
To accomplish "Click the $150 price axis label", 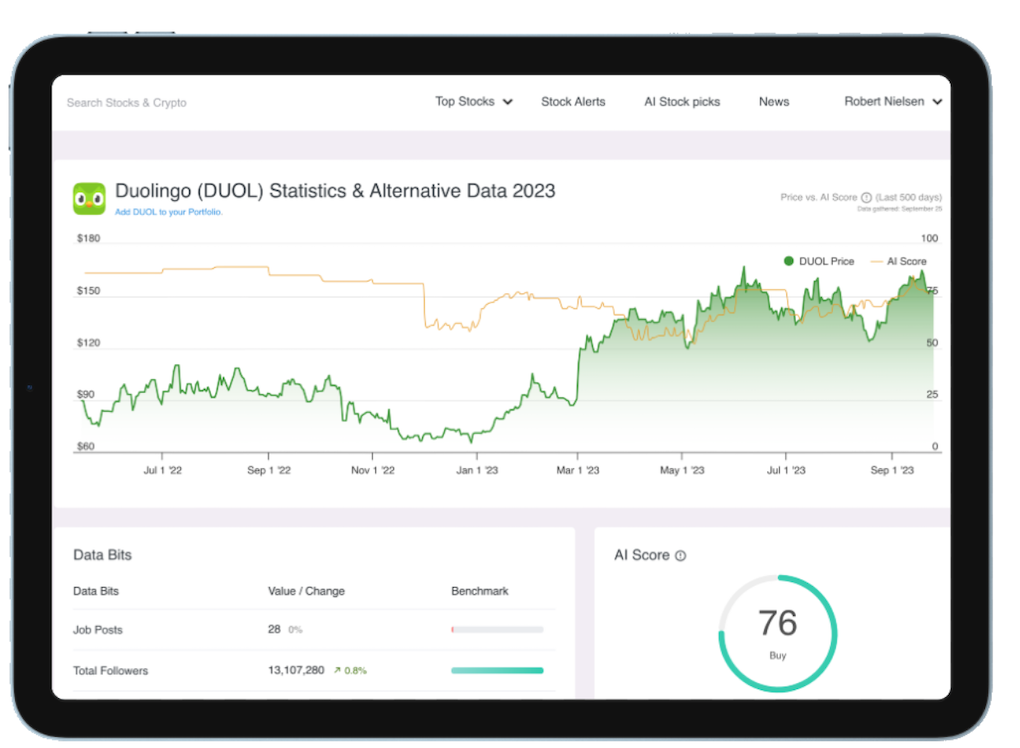I will click(88, 291).
